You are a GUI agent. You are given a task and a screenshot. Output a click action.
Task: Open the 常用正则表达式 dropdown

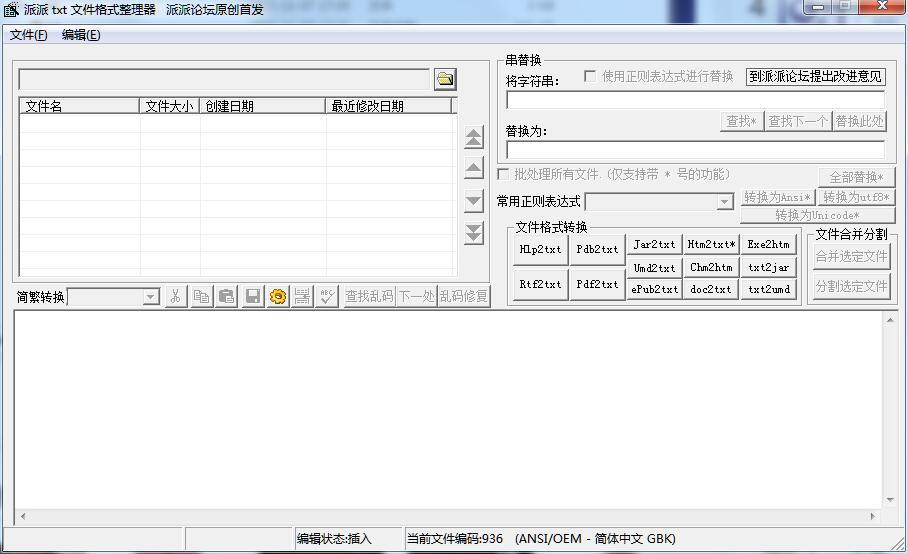coord(724,201)
